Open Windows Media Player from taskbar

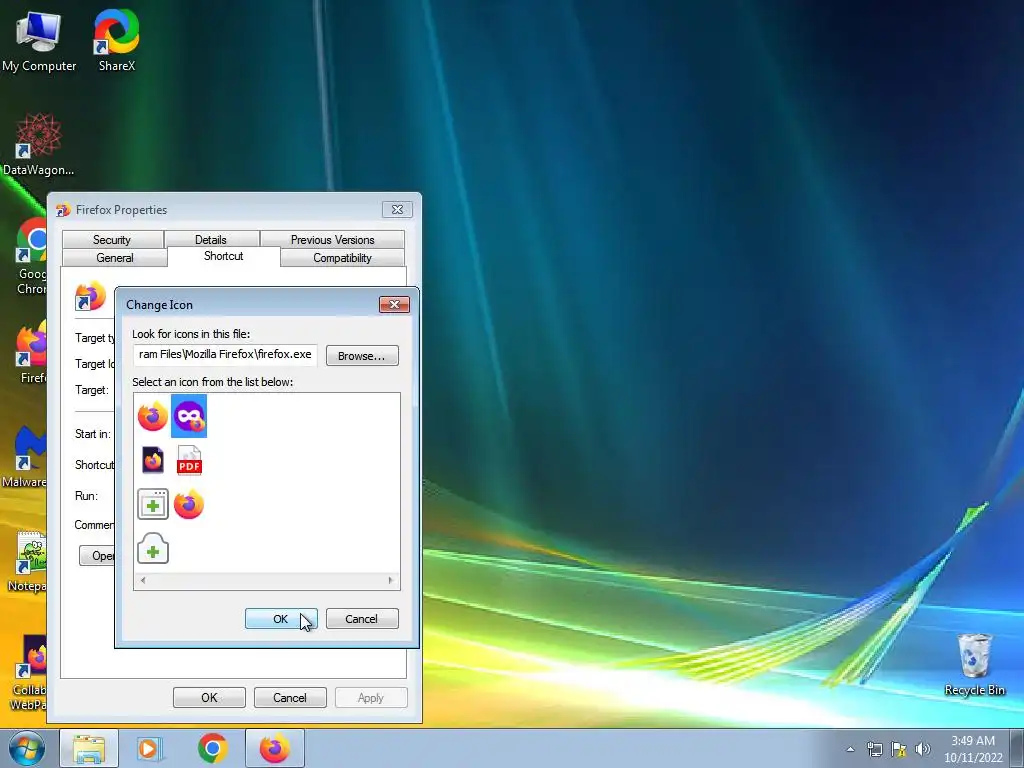tap(150, 748)
